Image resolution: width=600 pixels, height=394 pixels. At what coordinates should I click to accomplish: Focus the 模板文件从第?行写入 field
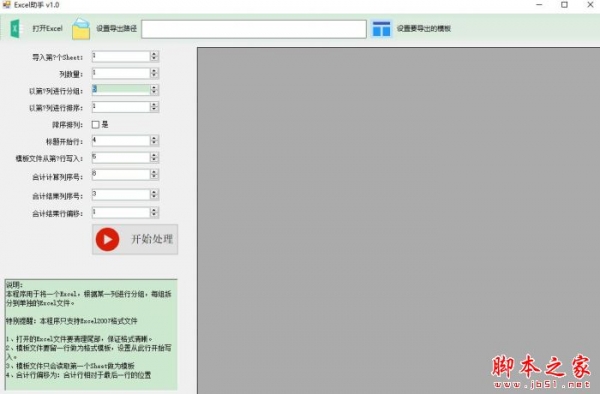[121, 158]
